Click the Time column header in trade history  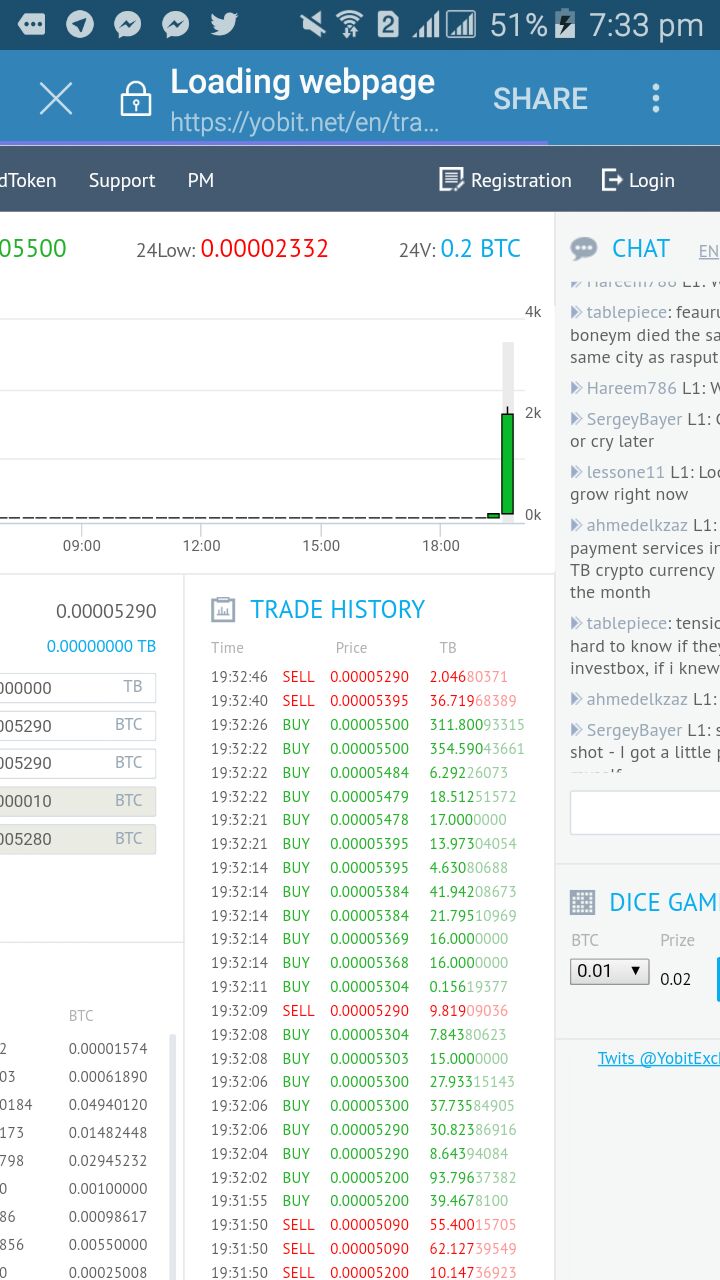[227, 648]
